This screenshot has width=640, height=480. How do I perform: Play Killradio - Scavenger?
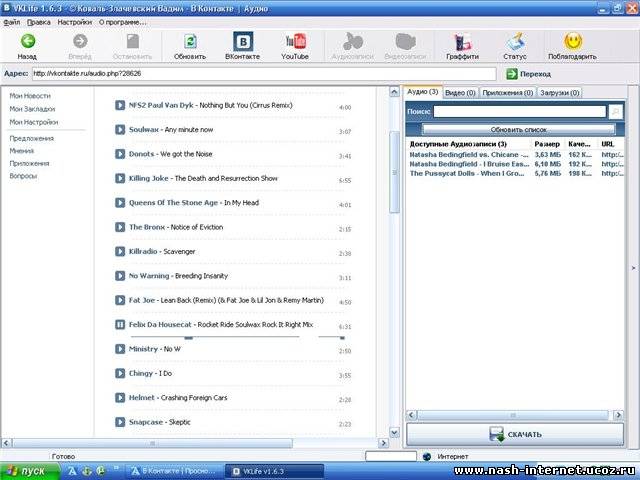120,251
